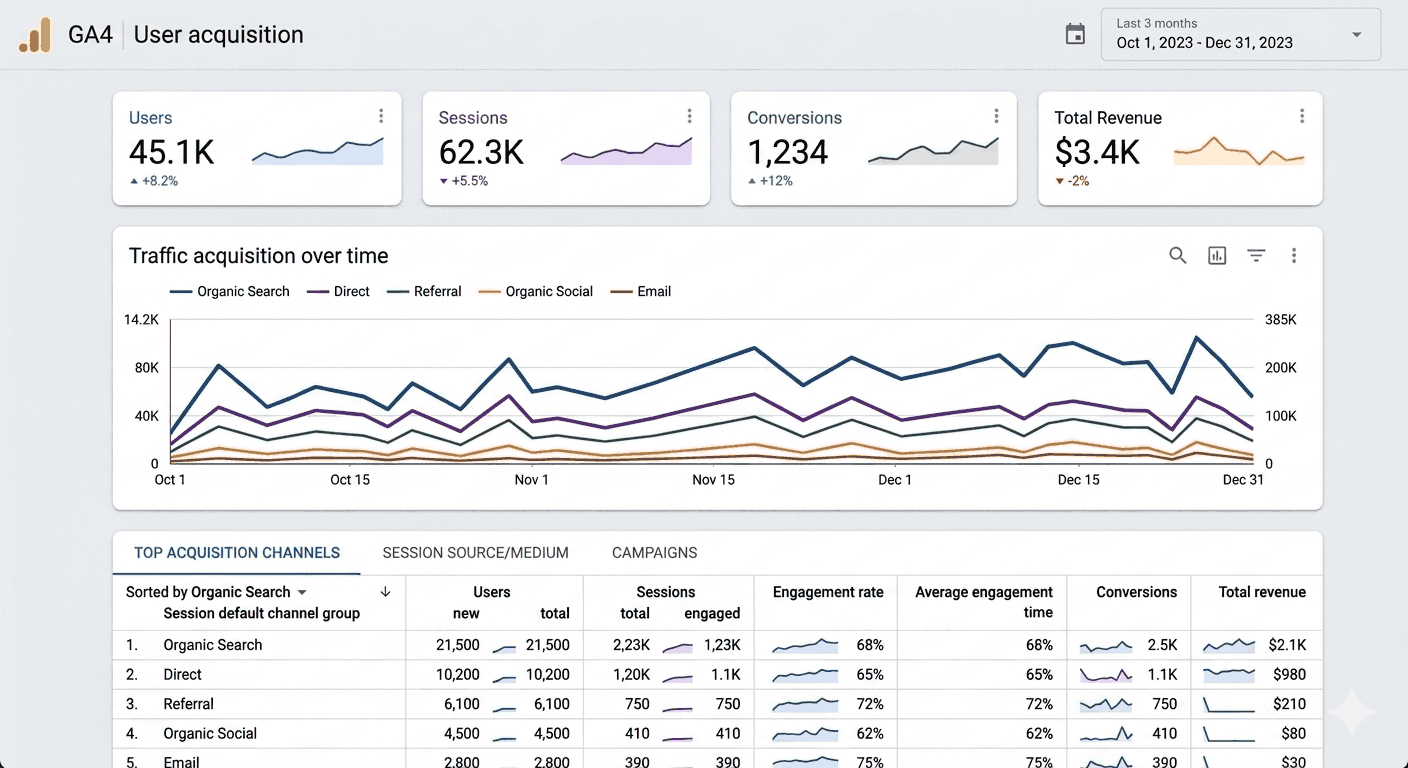1408x768 pixels.
Task: Switch to Top Acquisition Channels tab
Action: [x=237, y=553]
